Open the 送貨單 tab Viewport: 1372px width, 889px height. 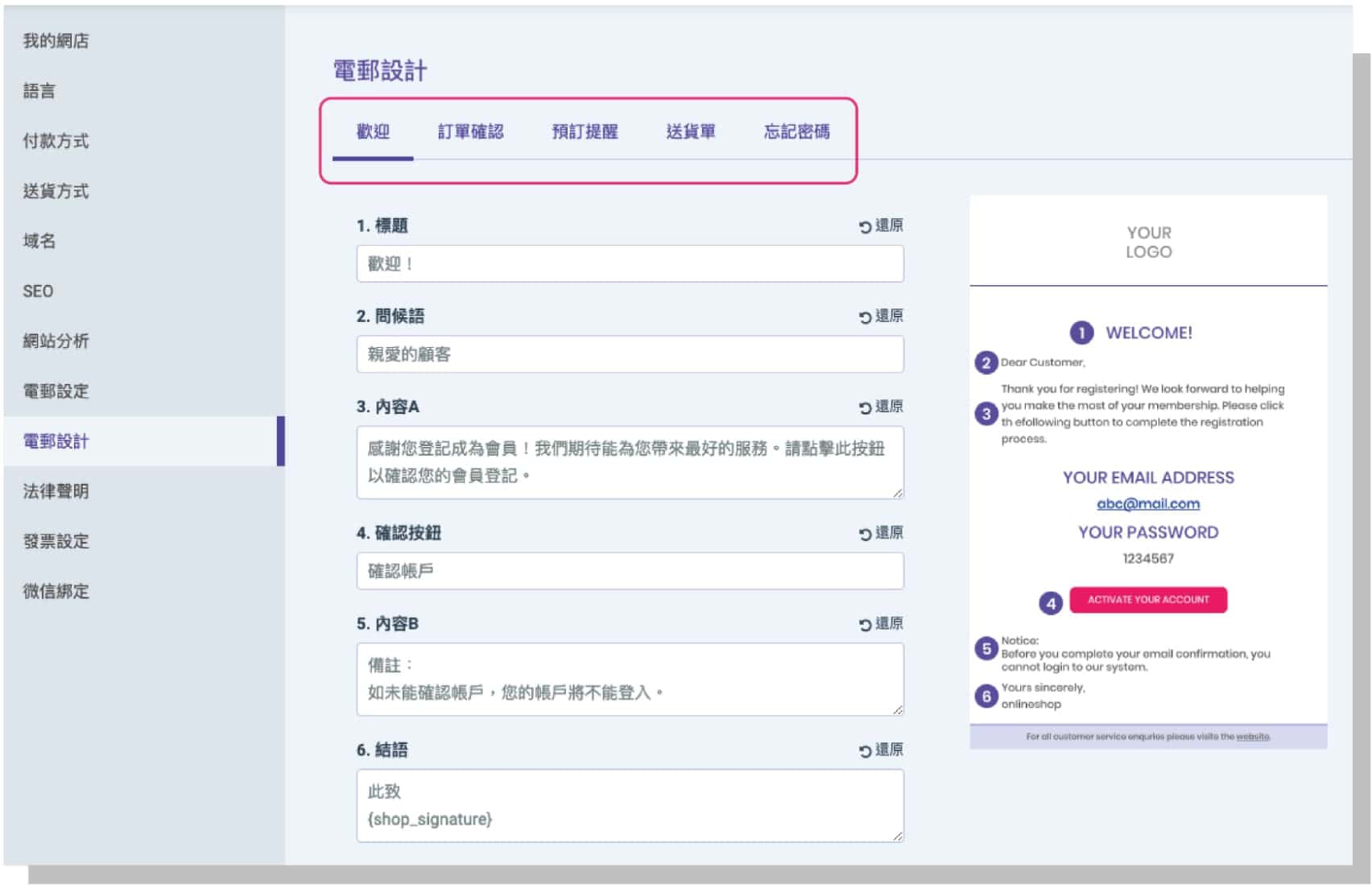(x=691, y=132)
